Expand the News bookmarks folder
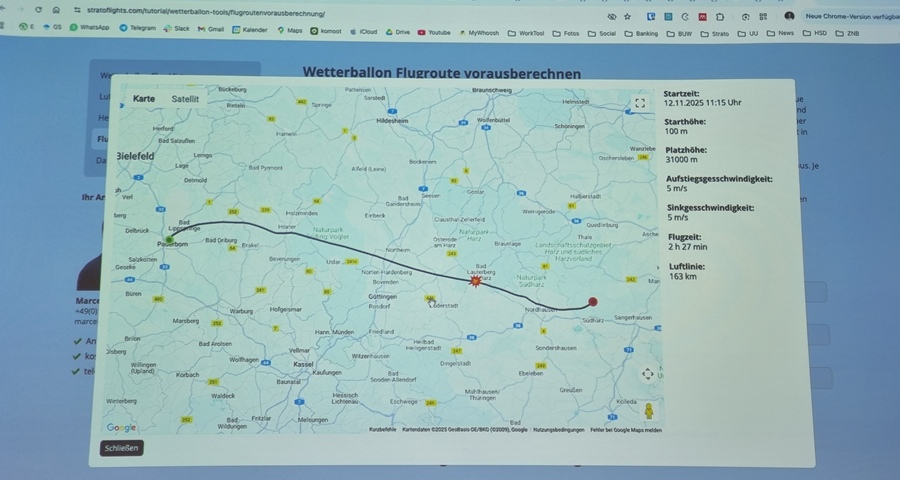This screenshot has height=480, width=900. (x=781, y=33)
